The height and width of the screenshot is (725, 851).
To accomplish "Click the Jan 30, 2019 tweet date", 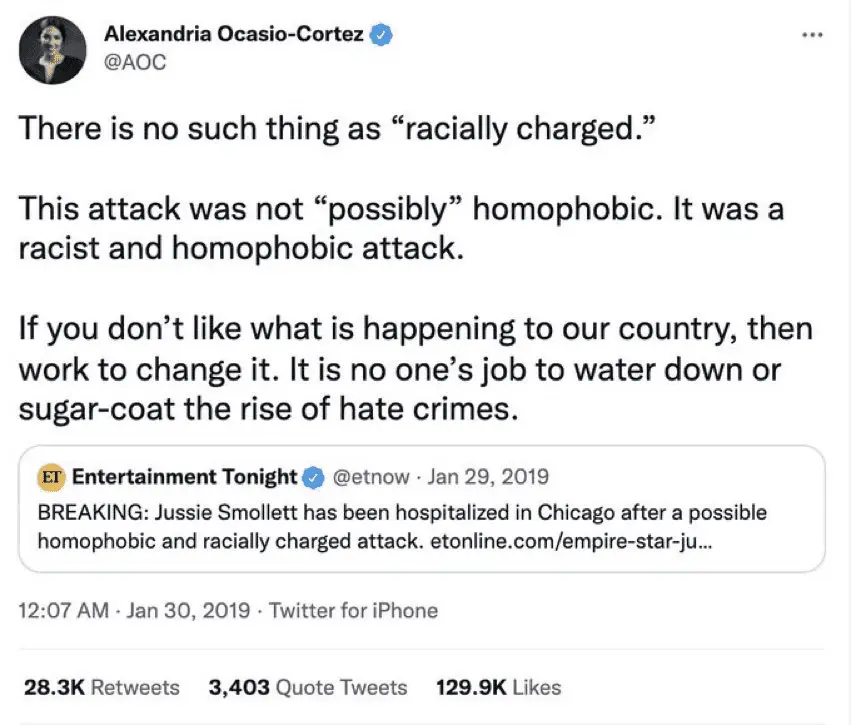I will coord(188,609).
